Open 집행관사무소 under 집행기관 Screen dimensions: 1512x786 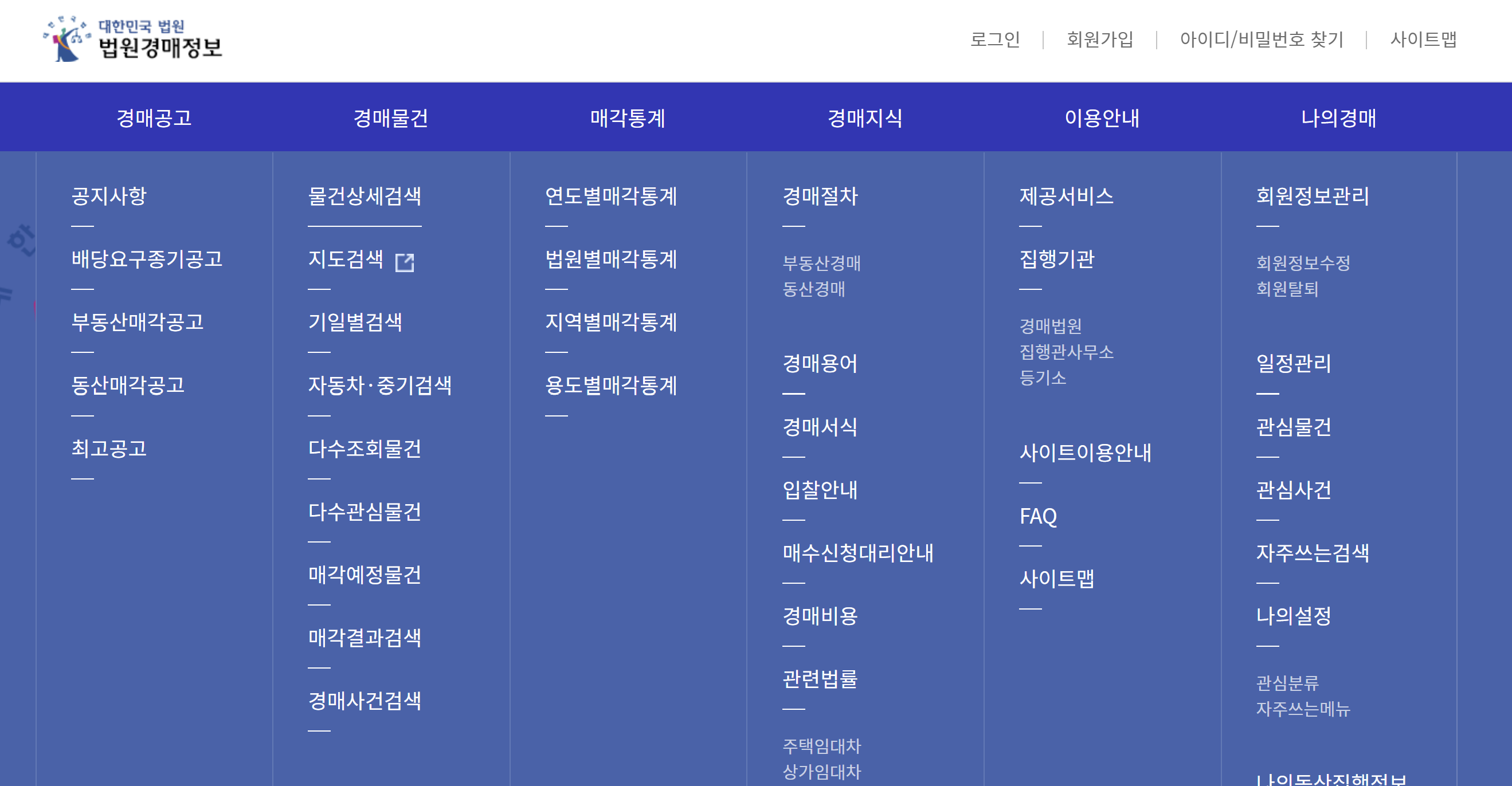click(1067, 351)
